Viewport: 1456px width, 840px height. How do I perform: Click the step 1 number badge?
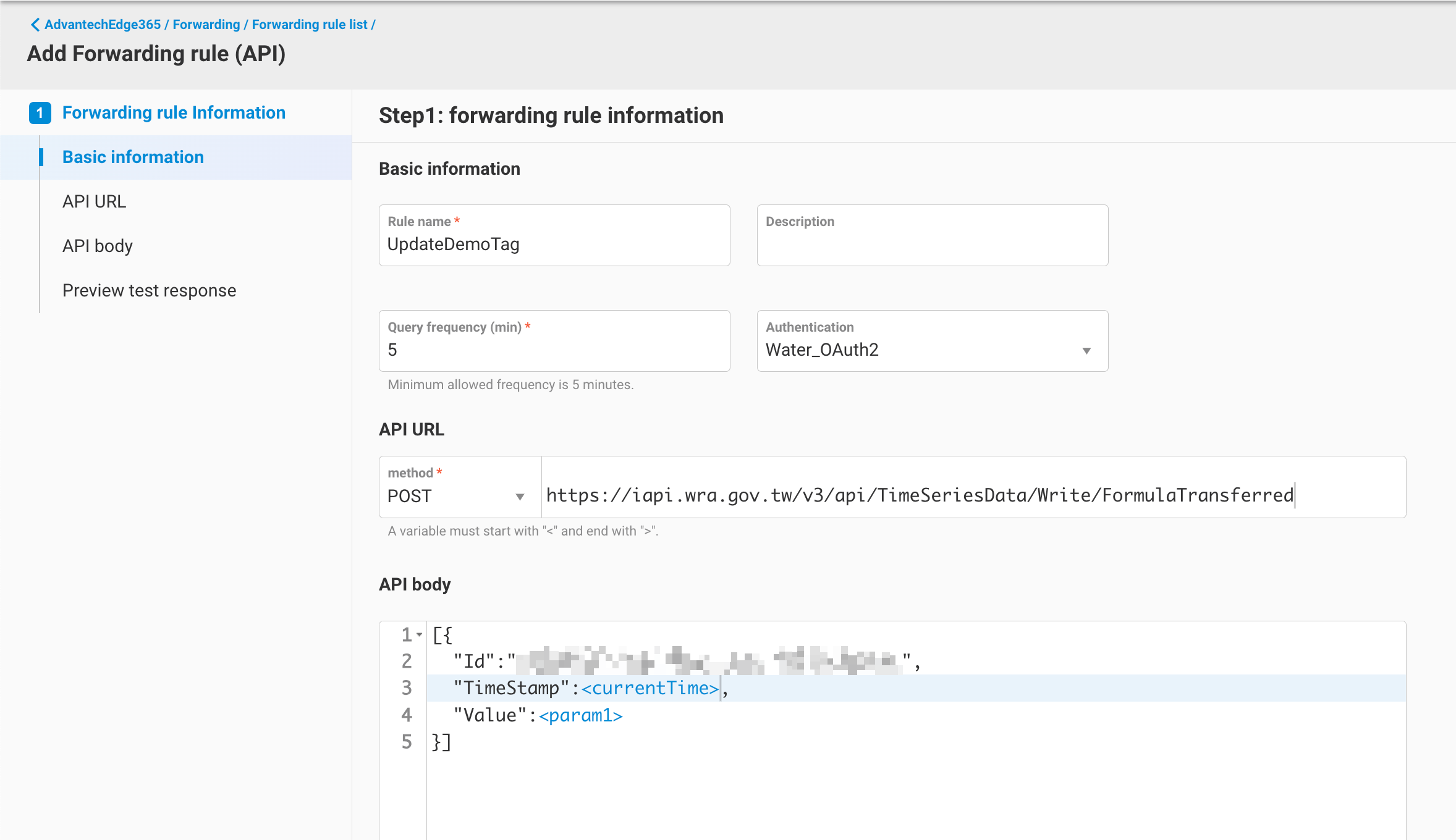pos(41,113)
